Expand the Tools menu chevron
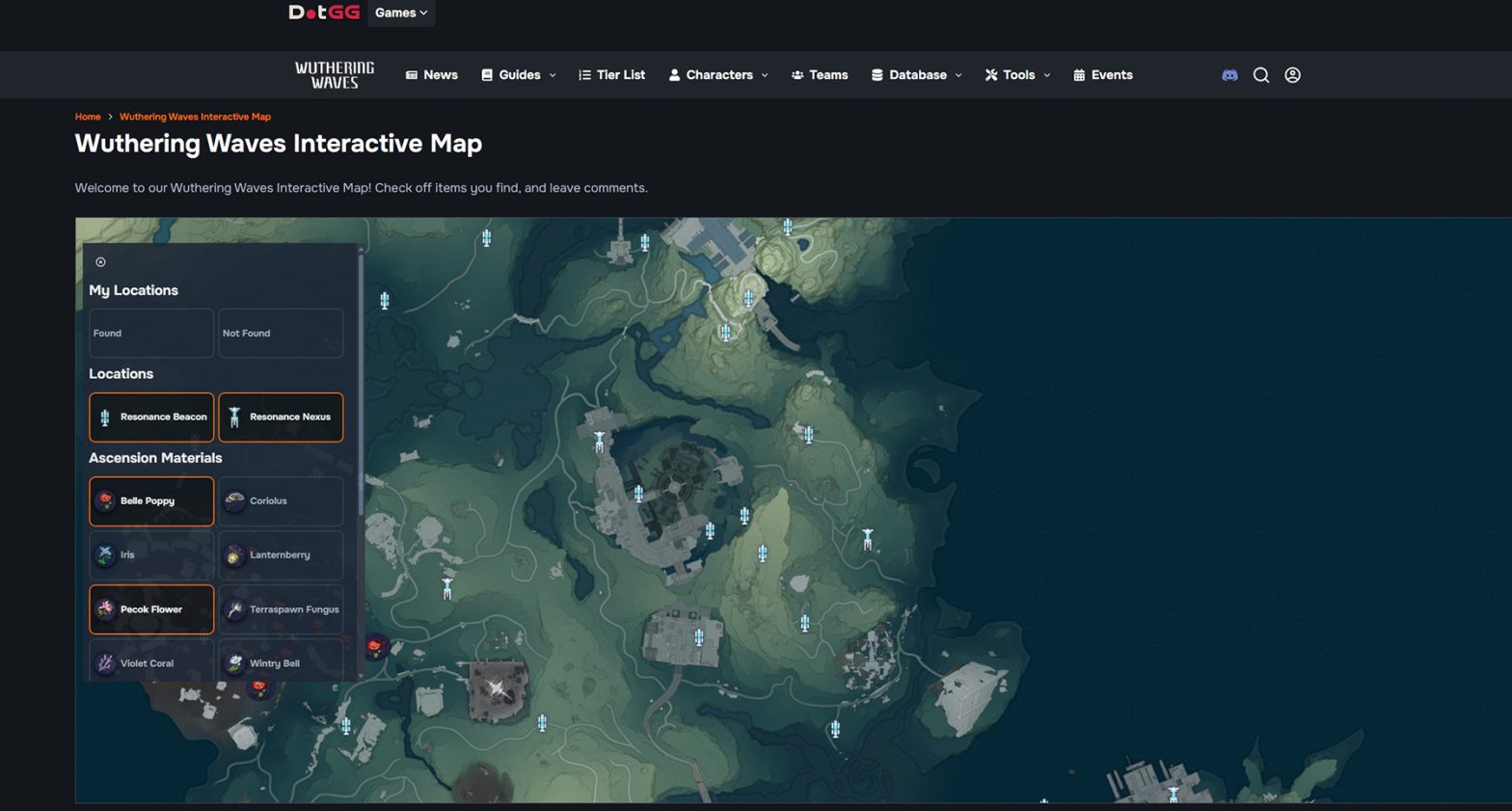 [x=1047, y=75]
